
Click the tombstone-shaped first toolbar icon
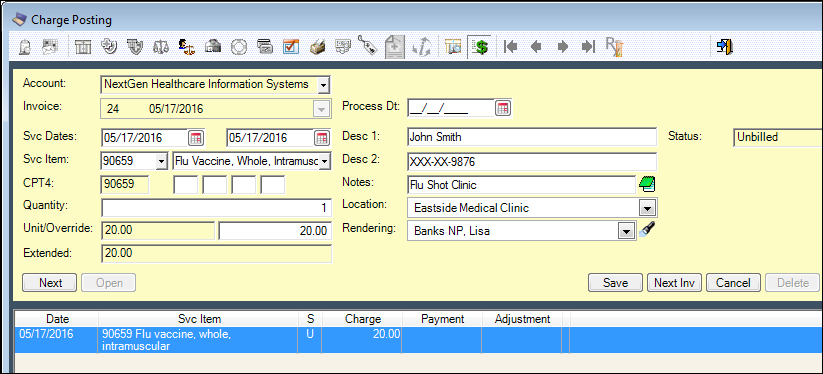(25, 47)
